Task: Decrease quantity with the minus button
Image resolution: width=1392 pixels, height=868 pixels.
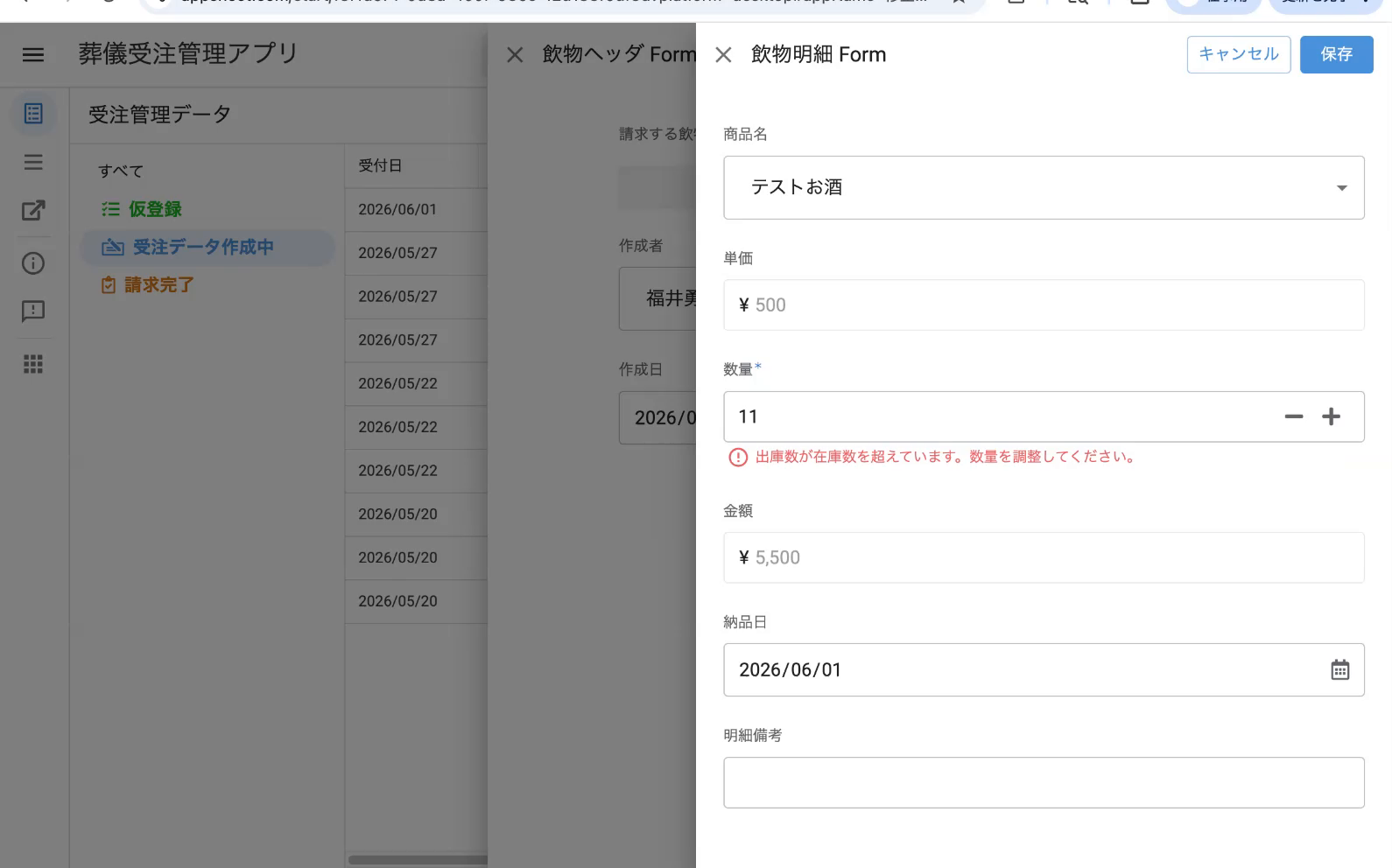Action: point(1294,416)
